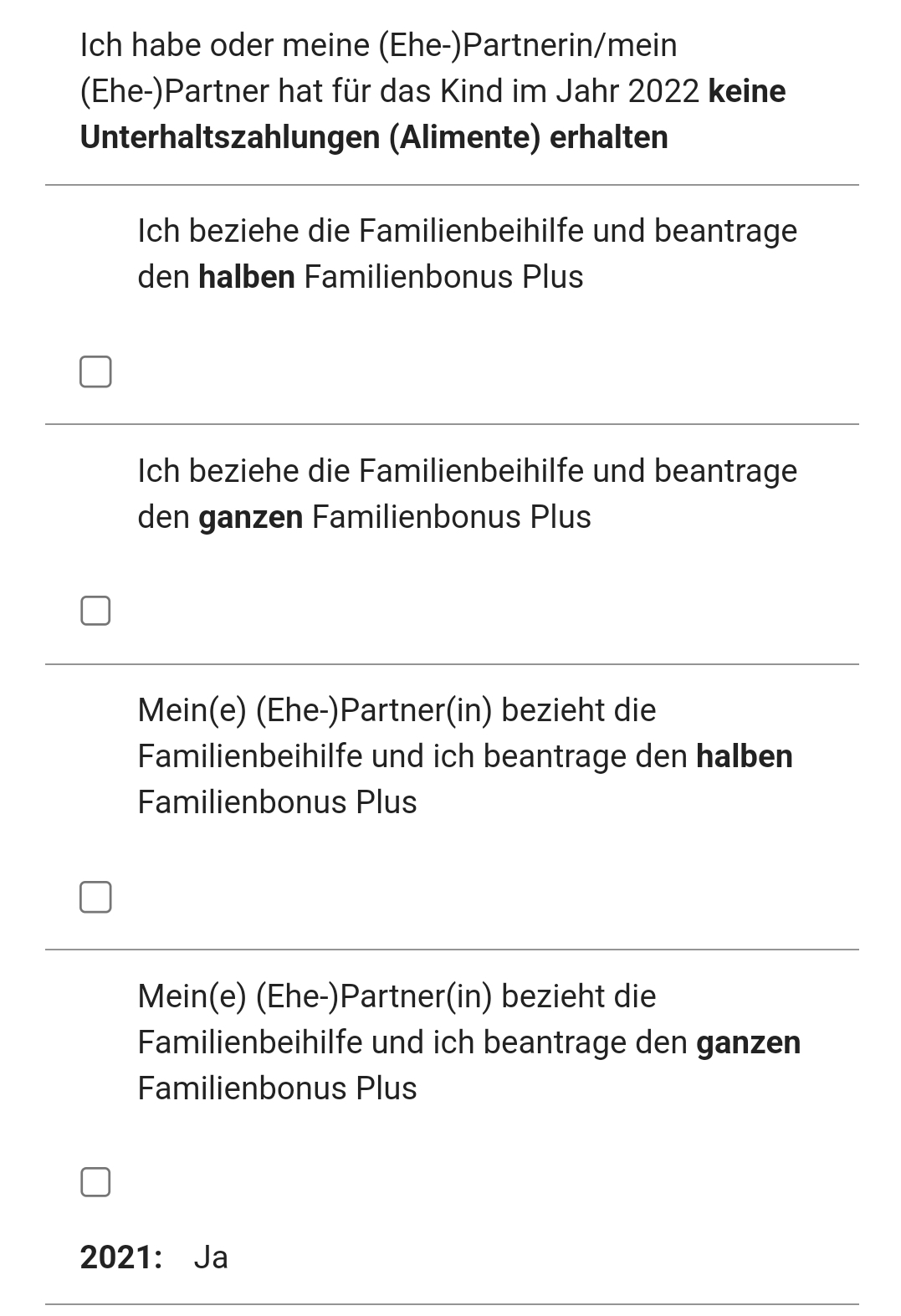Click the year "2022" in the header sentence

coord(663,90)
